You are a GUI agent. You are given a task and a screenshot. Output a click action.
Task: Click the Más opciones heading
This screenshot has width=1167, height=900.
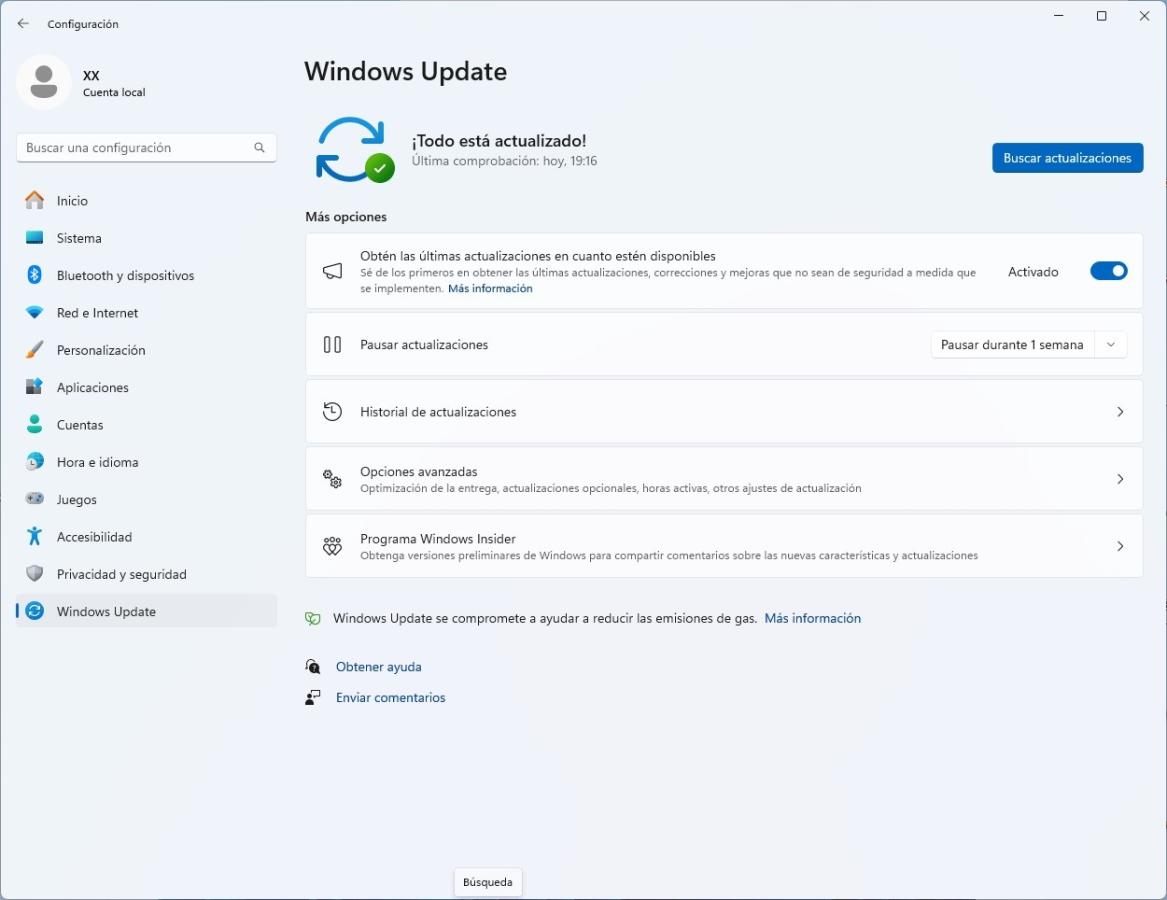[x=346, y=217]
